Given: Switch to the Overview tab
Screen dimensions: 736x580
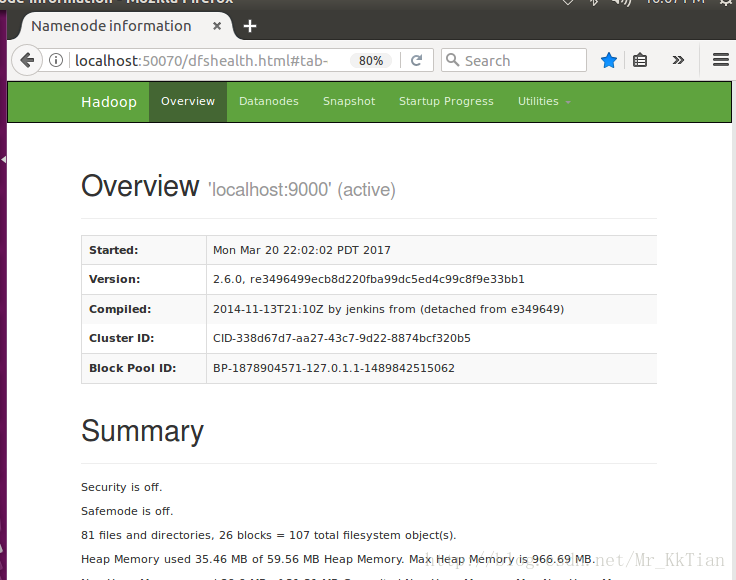Looking at the screenshot, I should pyautogui.click(x=188, y=101).
